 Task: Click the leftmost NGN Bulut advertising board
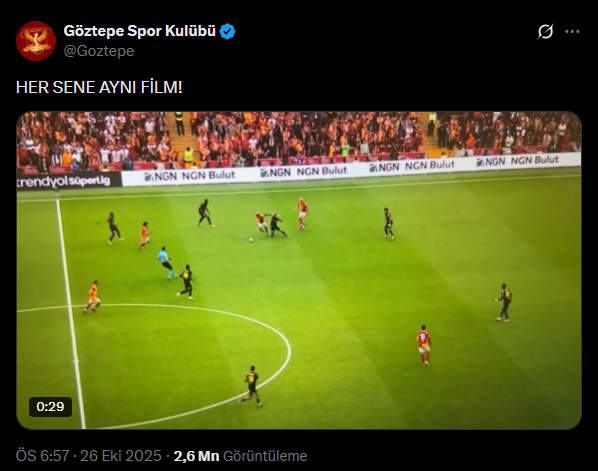coord(190,175)
